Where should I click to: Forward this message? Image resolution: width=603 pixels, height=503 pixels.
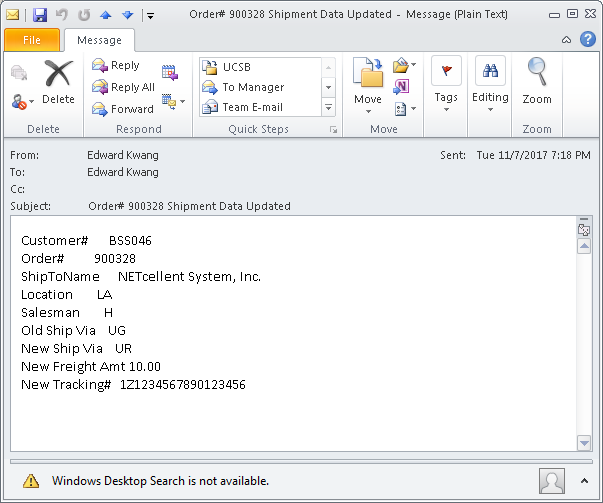(x=123, y=109)
